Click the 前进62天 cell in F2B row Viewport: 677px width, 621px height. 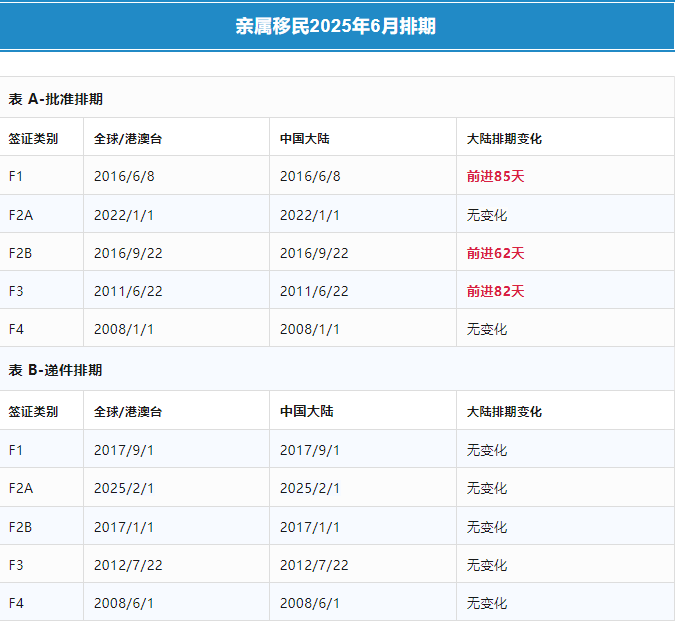(x=495, y=253)
